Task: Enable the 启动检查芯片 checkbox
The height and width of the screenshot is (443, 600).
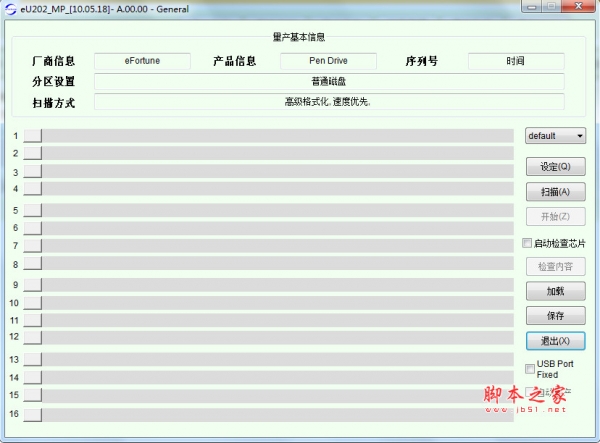Action: (x=527, y=243)
